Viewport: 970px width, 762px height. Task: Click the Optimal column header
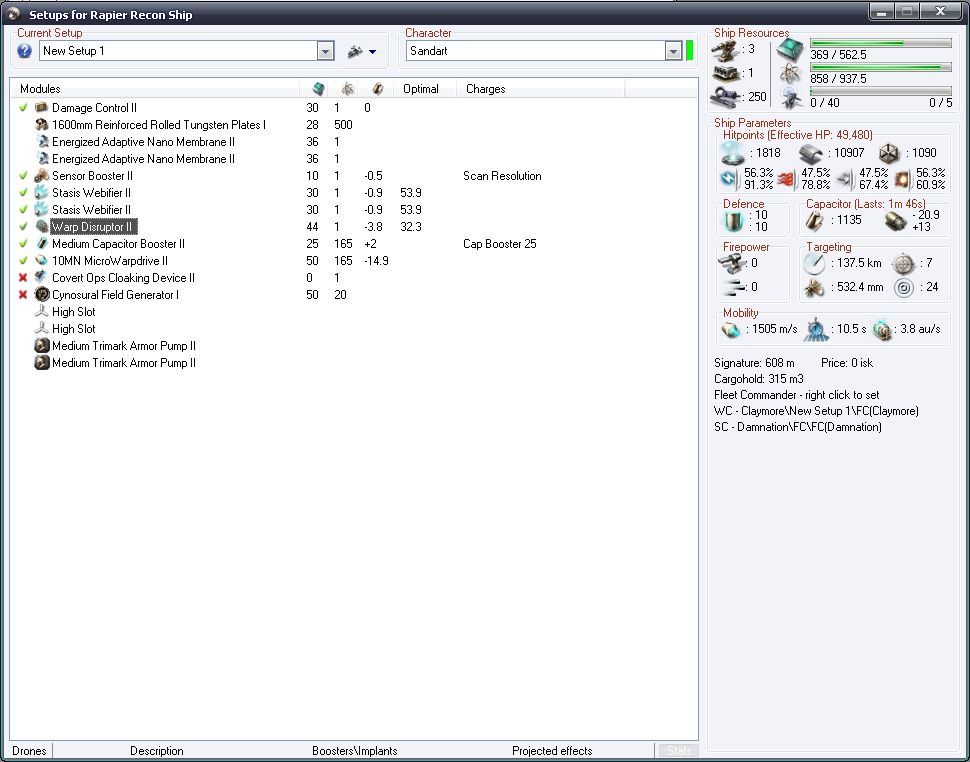coord(425,89)
